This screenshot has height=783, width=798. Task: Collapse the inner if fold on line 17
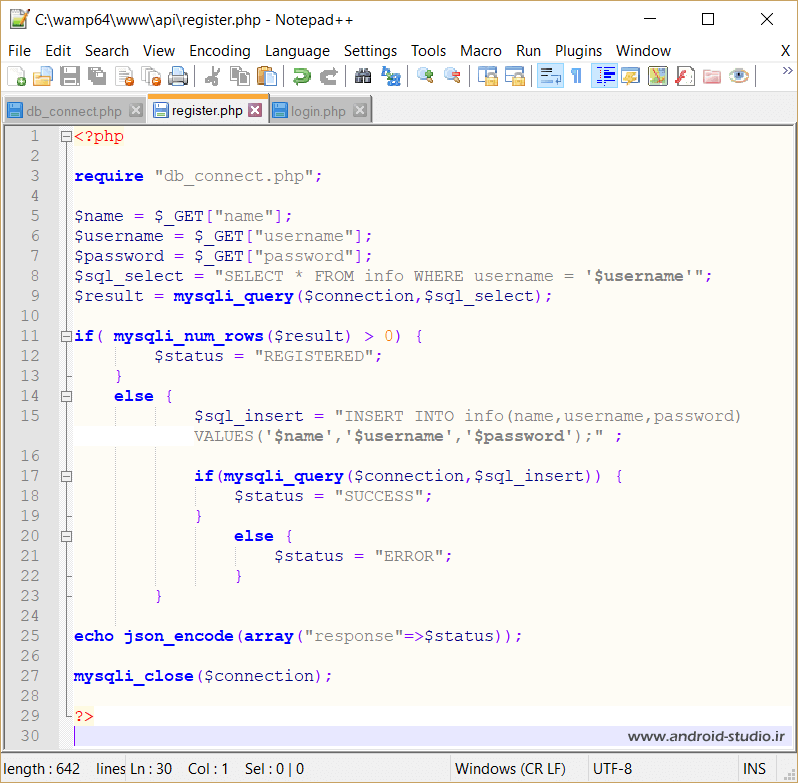tap(66, 476)
